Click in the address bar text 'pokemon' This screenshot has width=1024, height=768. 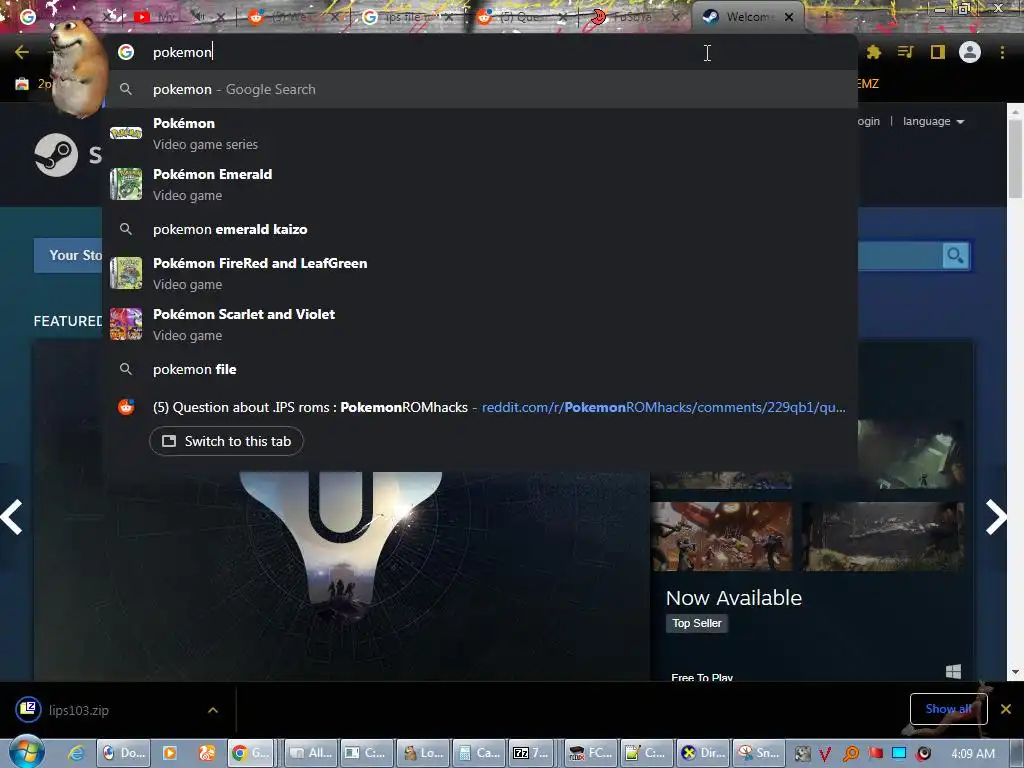tap(182, 52)
